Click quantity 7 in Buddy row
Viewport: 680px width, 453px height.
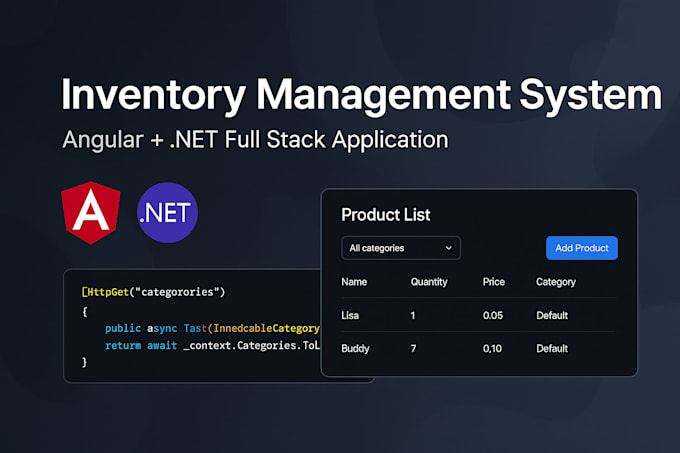[x=413, y=349]
